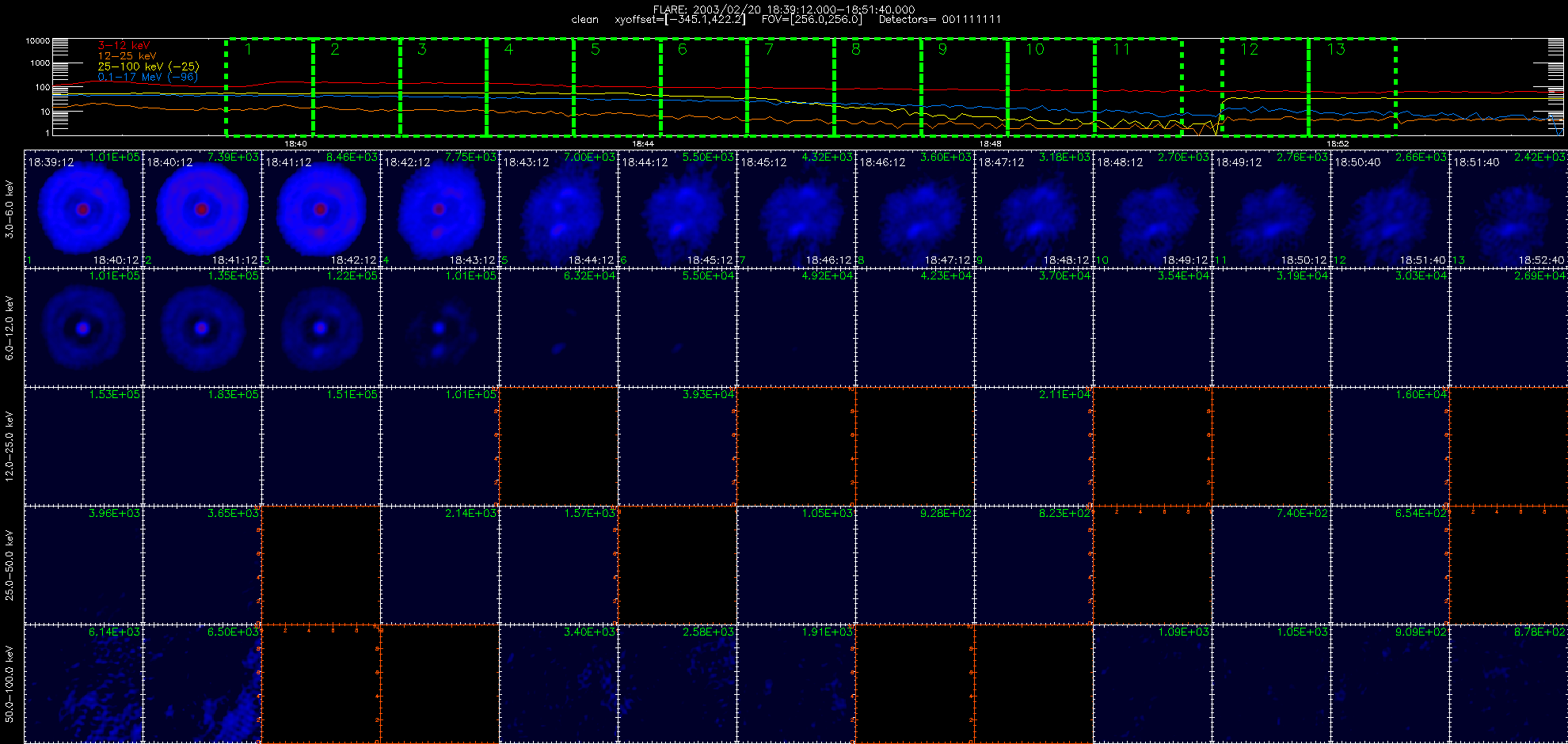Select interval box 4 in the light curve
Screen dimensions: 1568x744
click(530, 87)
